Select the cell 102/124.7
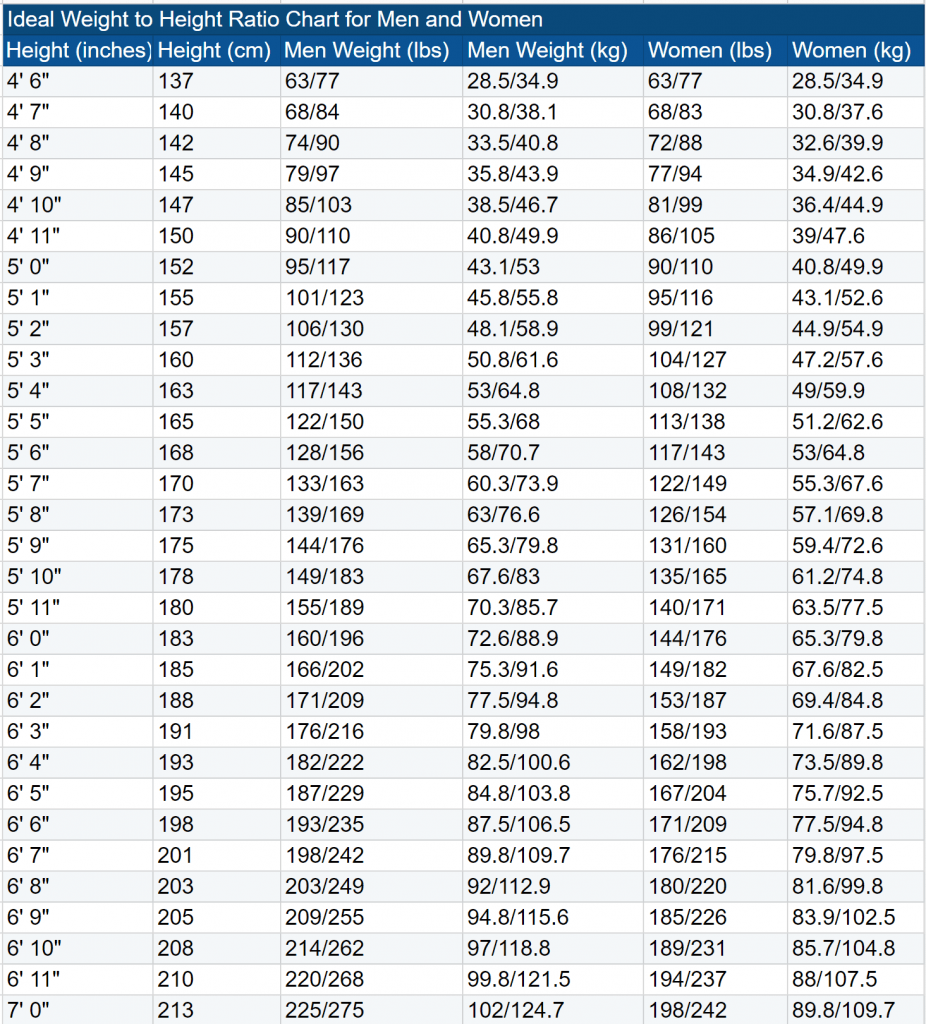 (x=552, y=1010)
